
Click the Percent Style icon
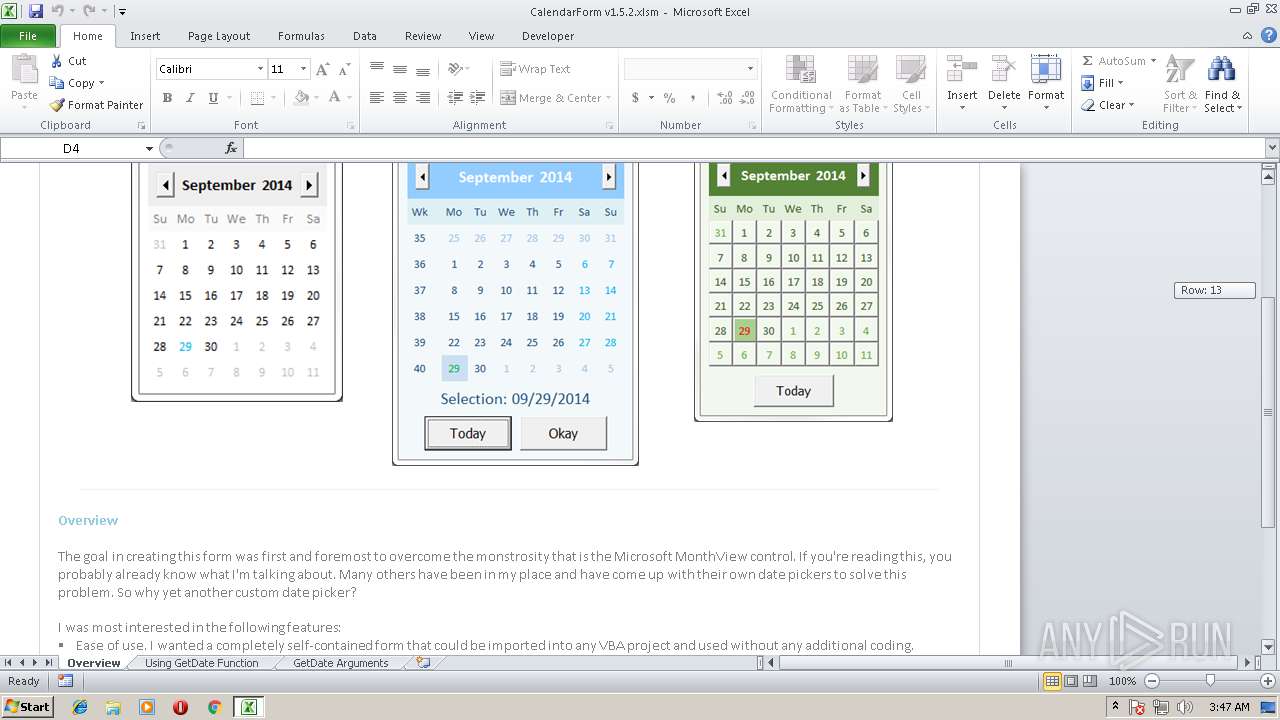tap(669, 98)
